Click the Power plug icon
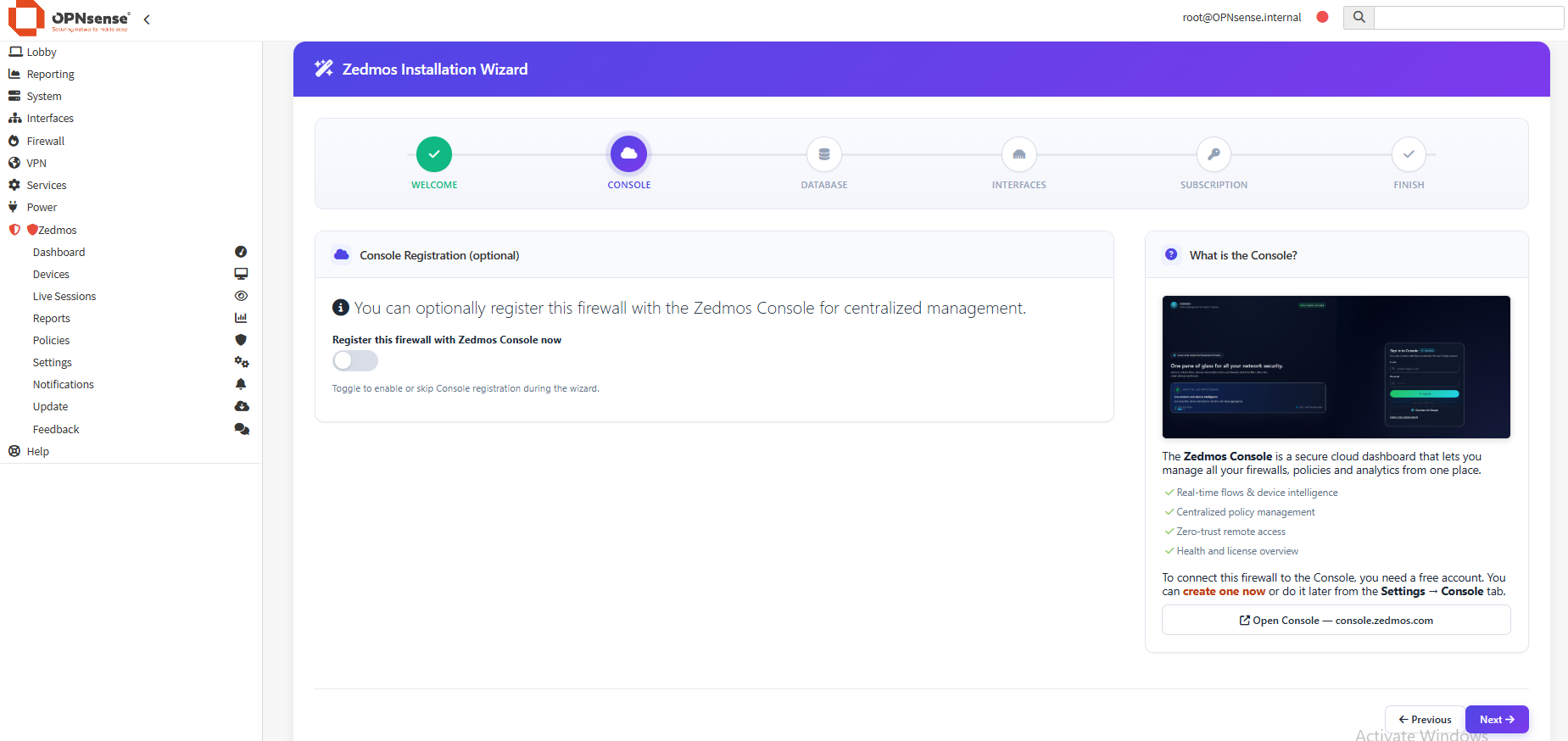Image resolution: width=1568 pixels, height=741 pixels. (x=13, y=207)
